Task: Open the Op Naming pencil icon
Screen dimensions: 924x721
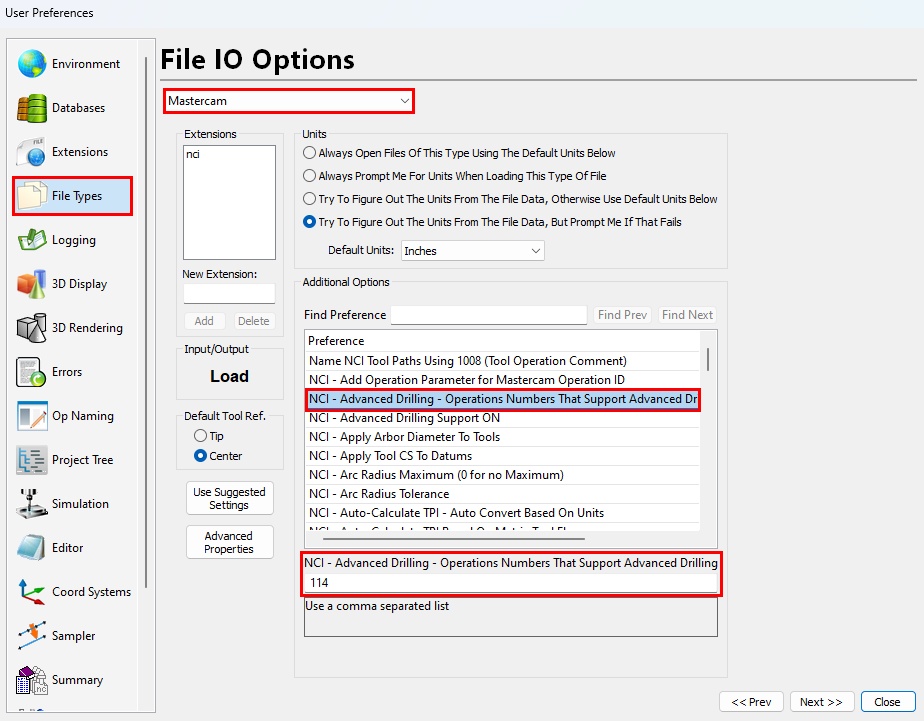Action: pyautogui.click(x=32, y=416)
